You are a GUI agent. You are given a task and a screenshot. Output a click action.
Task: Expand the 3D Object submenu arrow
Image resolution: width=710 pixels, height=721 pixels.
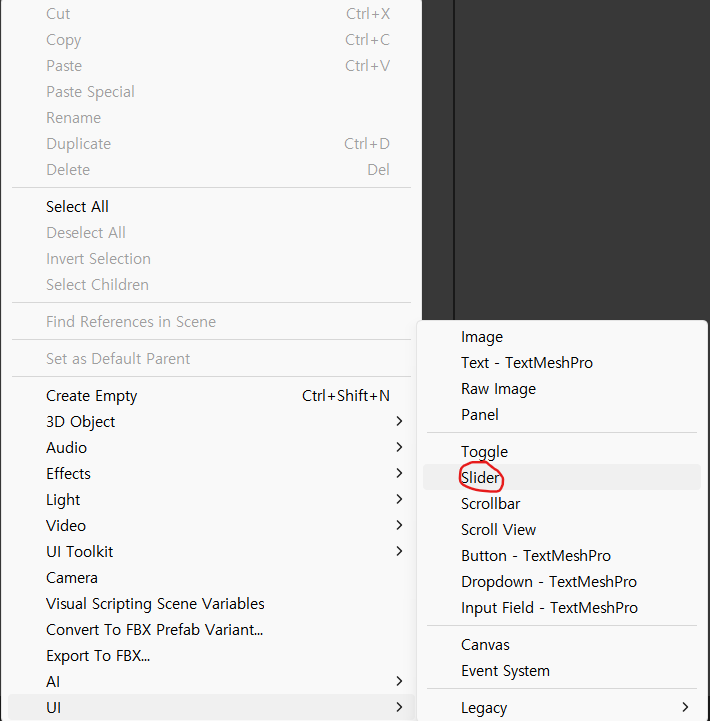tap(399, 421)
